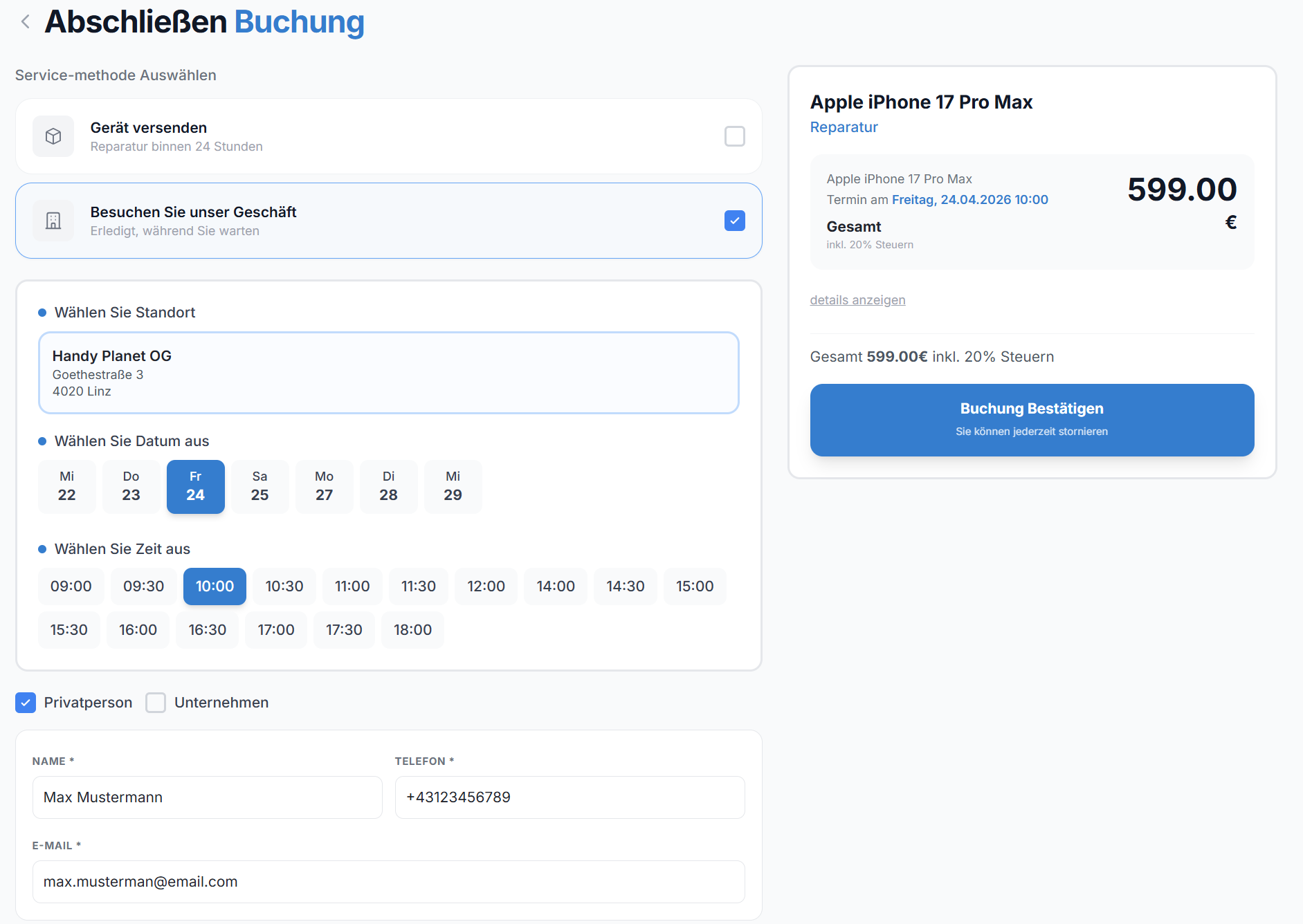The image size is (1303, 924).
Task: Click the Name field with Max Mustermann
Action: point(208,797)
